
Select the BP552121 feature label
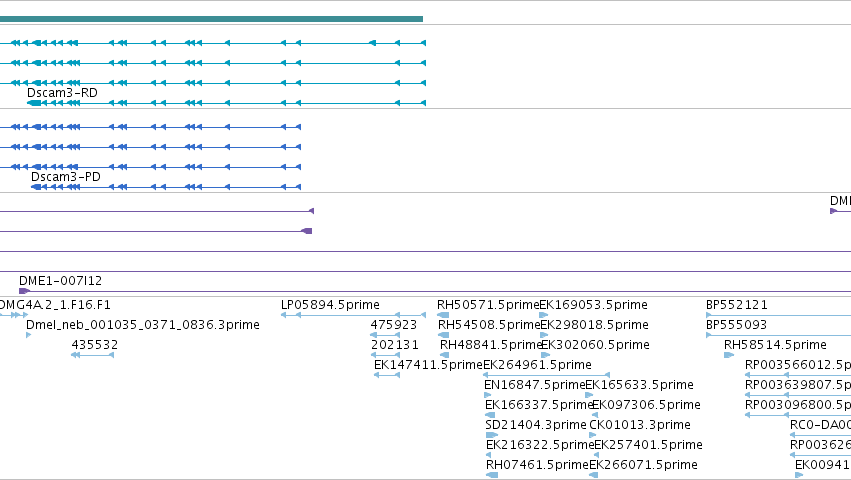[736, 305]
